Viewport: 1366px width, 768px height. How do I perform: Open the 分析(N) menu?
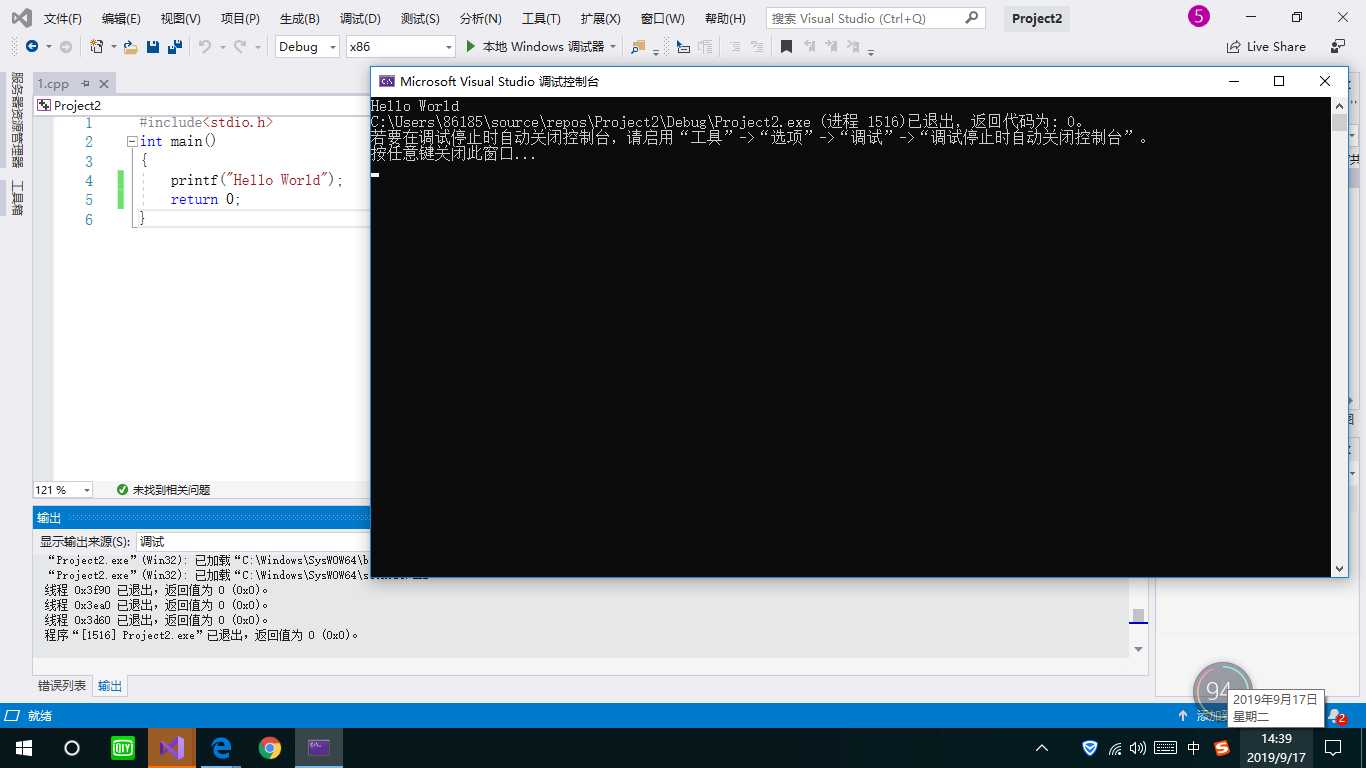pos(480,18)
